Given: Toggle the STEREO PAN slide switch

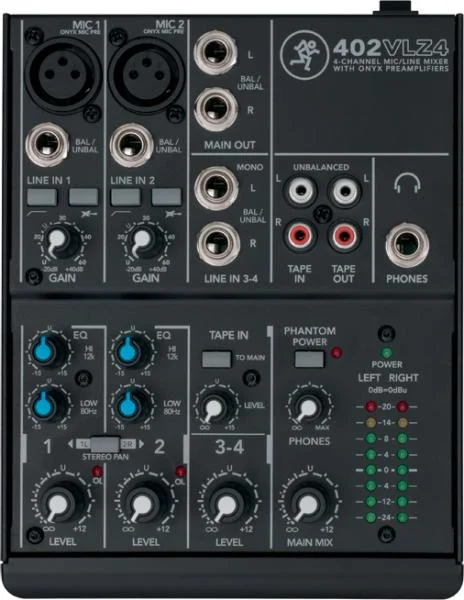Looking at the screenshot, I should [x=105, y=444].
